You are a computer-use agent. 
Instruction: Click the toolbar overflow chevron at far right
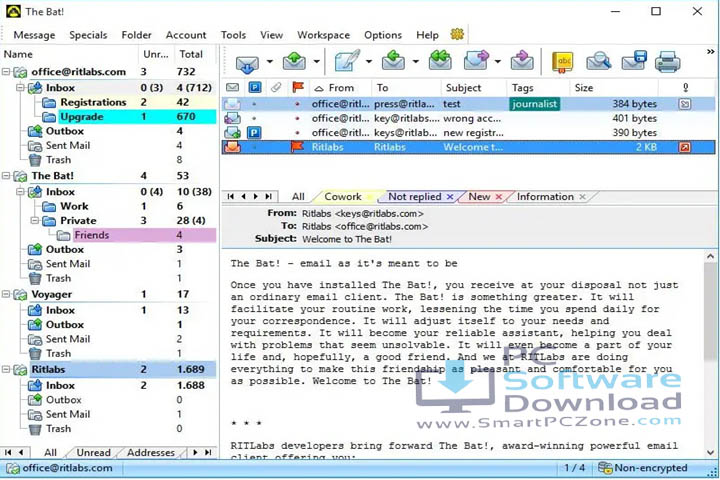(x=710, y=52)
